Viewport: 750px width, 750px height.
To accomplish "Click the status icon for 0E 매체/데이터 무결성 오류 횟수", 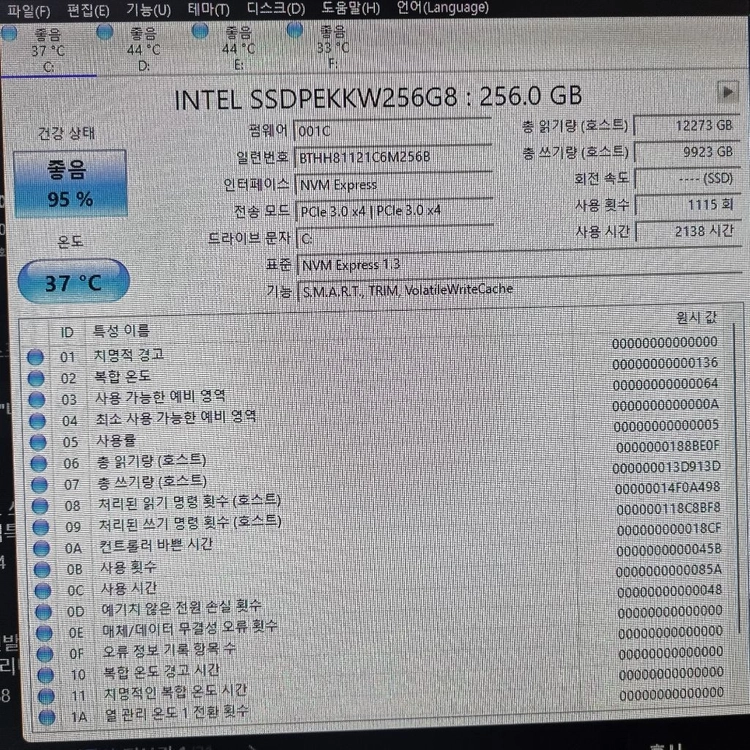I will click(x=44, y=633).
